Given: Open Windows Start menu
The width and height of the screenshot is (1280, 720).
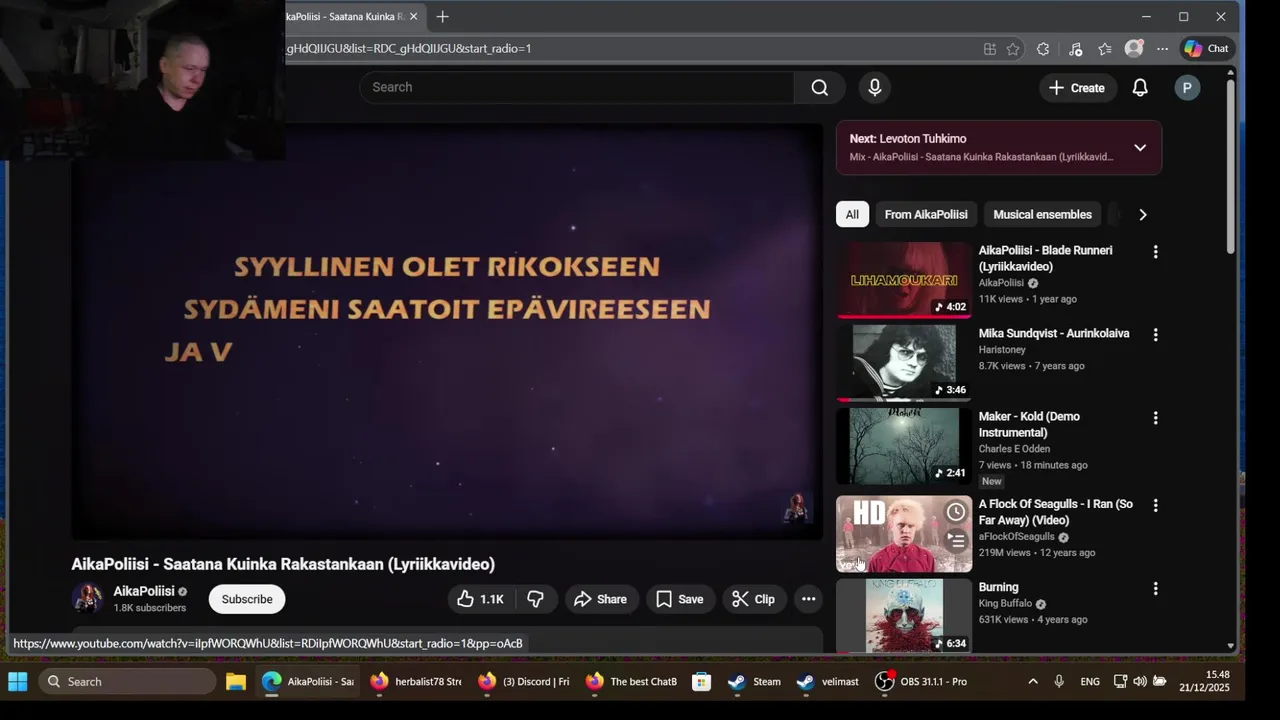Looking at the screenshot, I should (x=18, y=682).
